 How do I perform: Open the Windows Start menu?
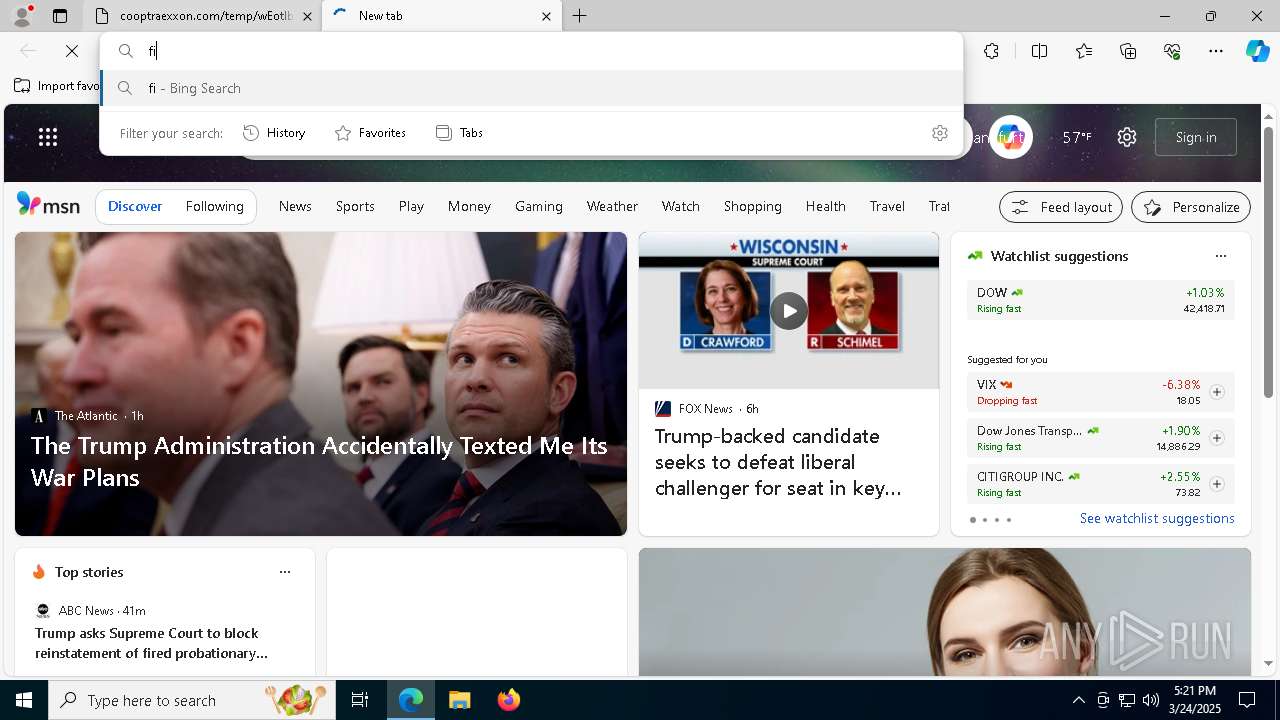click(x=24, y=700)
